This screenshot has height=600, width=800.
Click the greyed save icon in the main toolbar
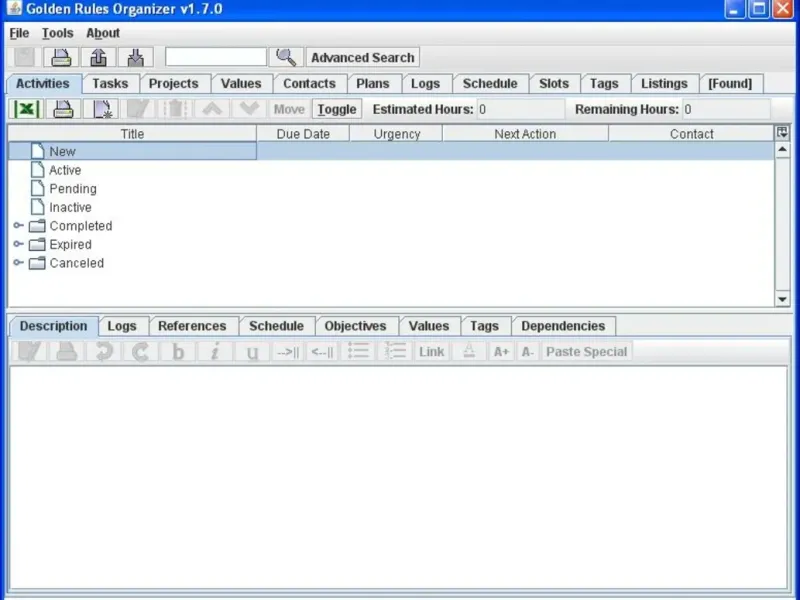click(24, 57)
